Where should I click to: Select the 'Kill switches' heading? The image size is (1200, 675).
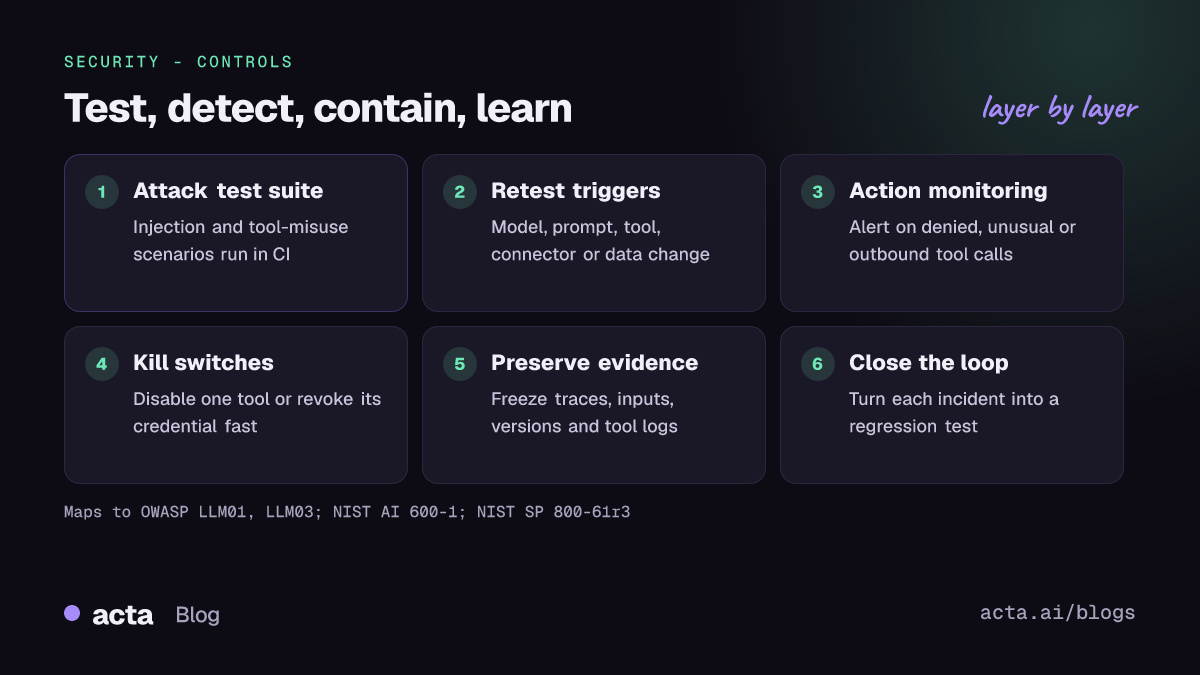[203, 363]
